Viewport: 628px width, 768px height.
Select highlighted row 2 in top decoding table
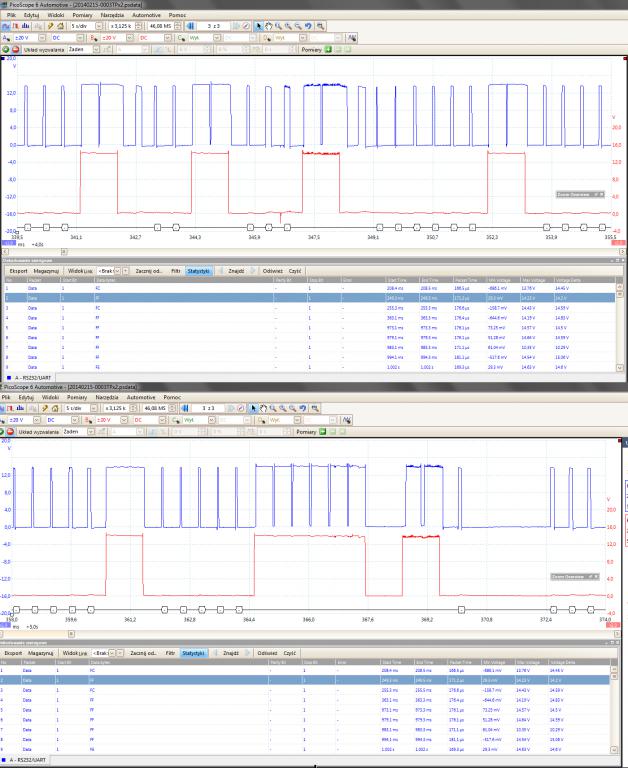[309, 298]
